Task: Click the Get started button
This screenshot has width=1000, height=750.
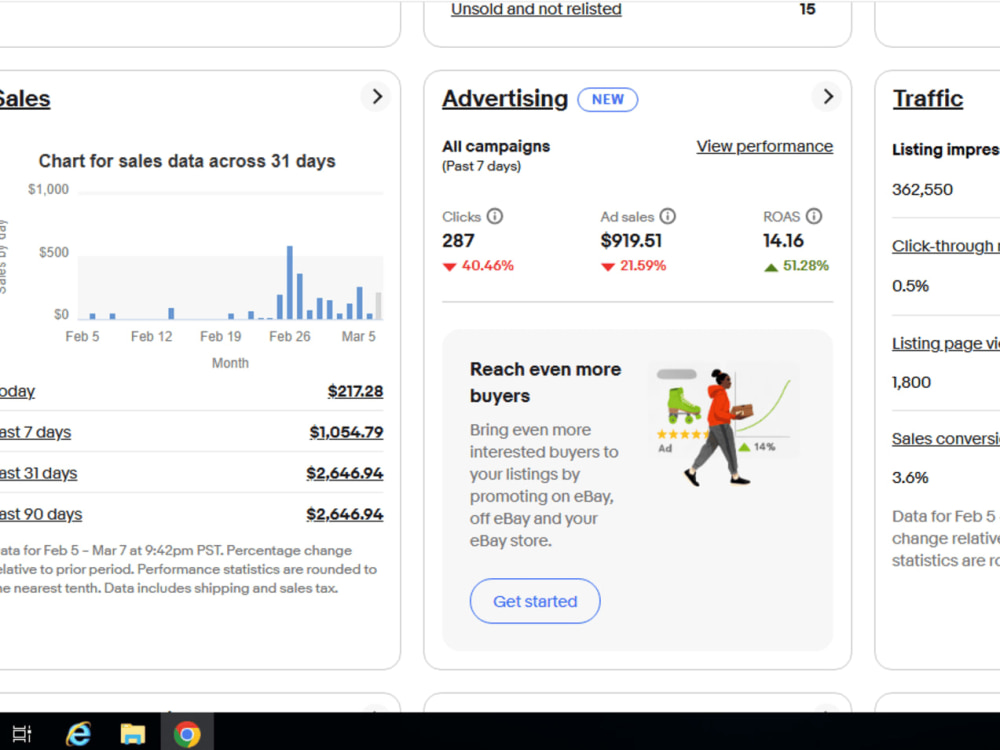Action: [535, 601]
